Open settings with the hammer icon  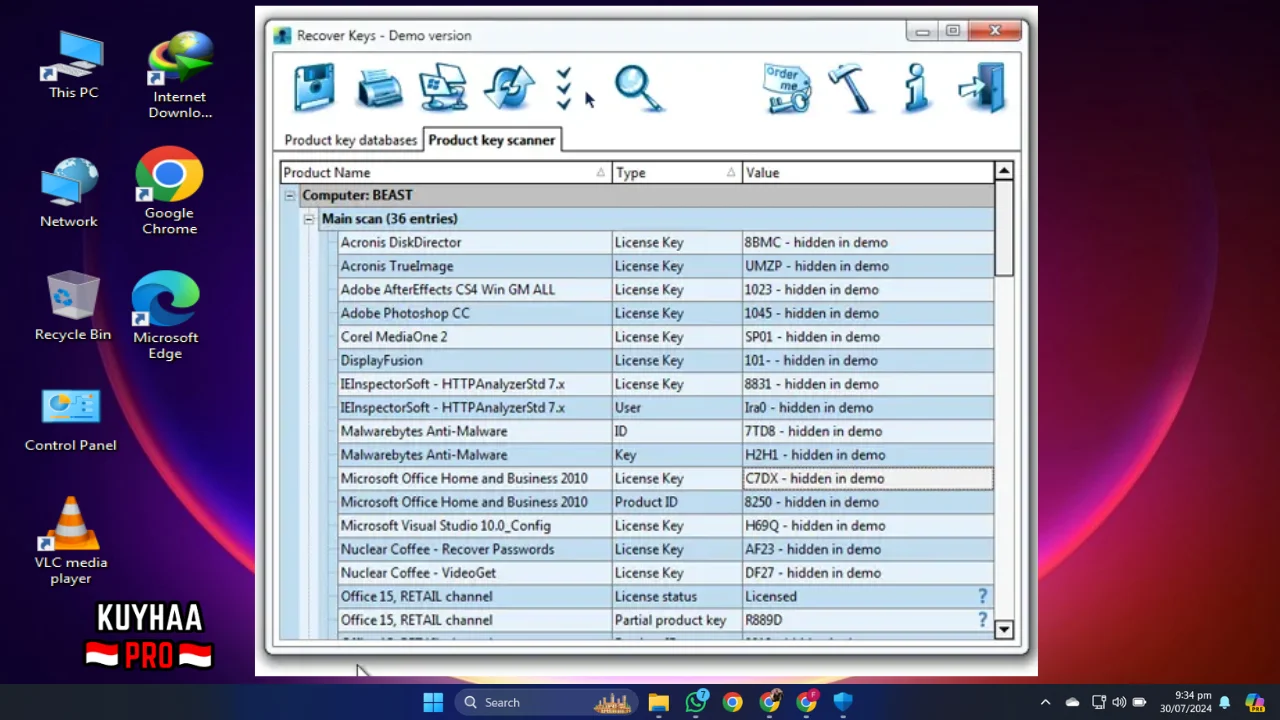tap(852, 87)
